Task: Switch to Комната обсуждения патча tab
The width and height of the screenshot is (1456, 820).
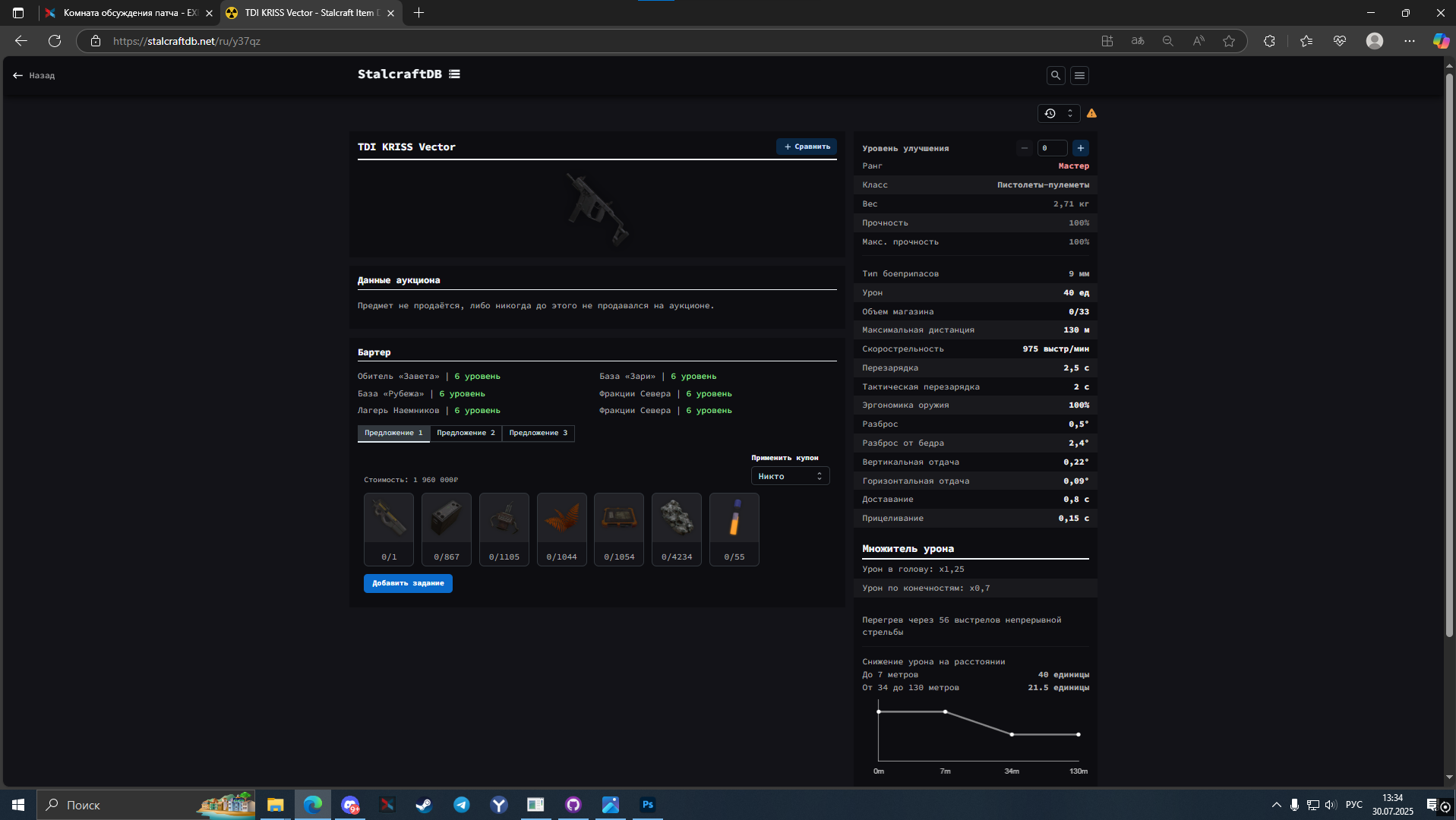Action: [129, 13]
